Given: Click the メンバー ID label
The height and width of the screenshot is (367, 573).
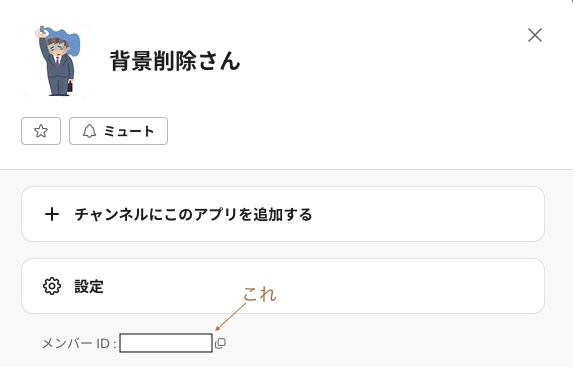Looking at the screenshot, I should 79,344.
